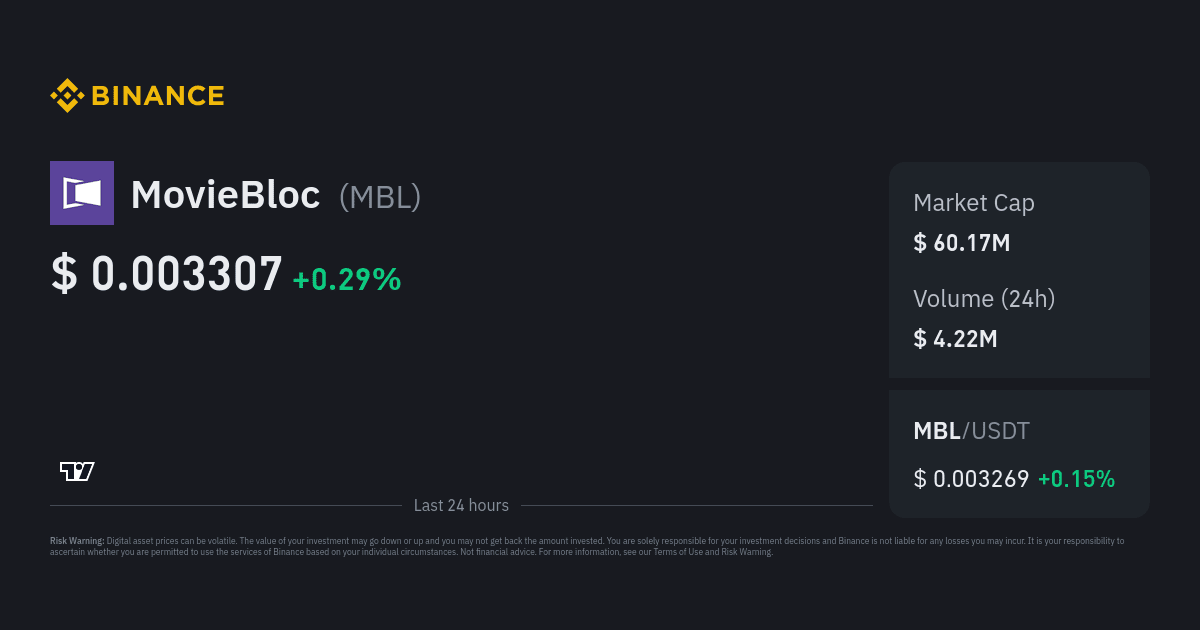Click the Binance diamond logo icon
The width and height of the screenshot is (1200, 630).
[67, 96]
